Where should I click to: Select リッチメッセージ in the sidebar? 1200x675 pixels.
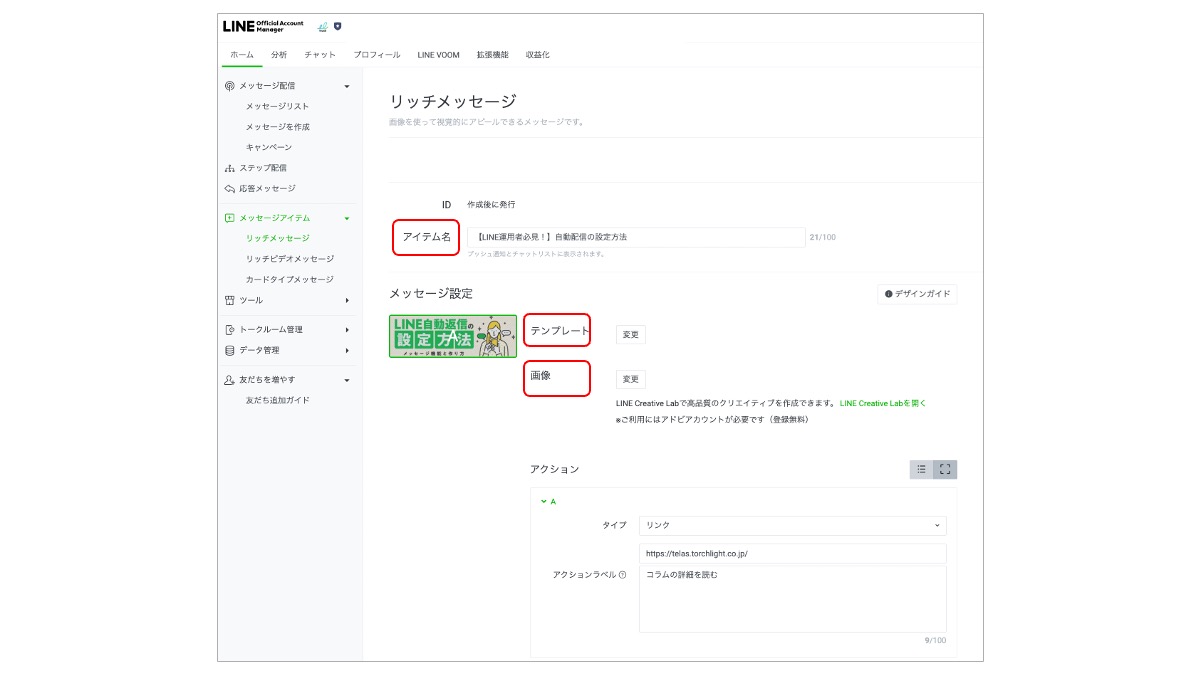[278, 238]
